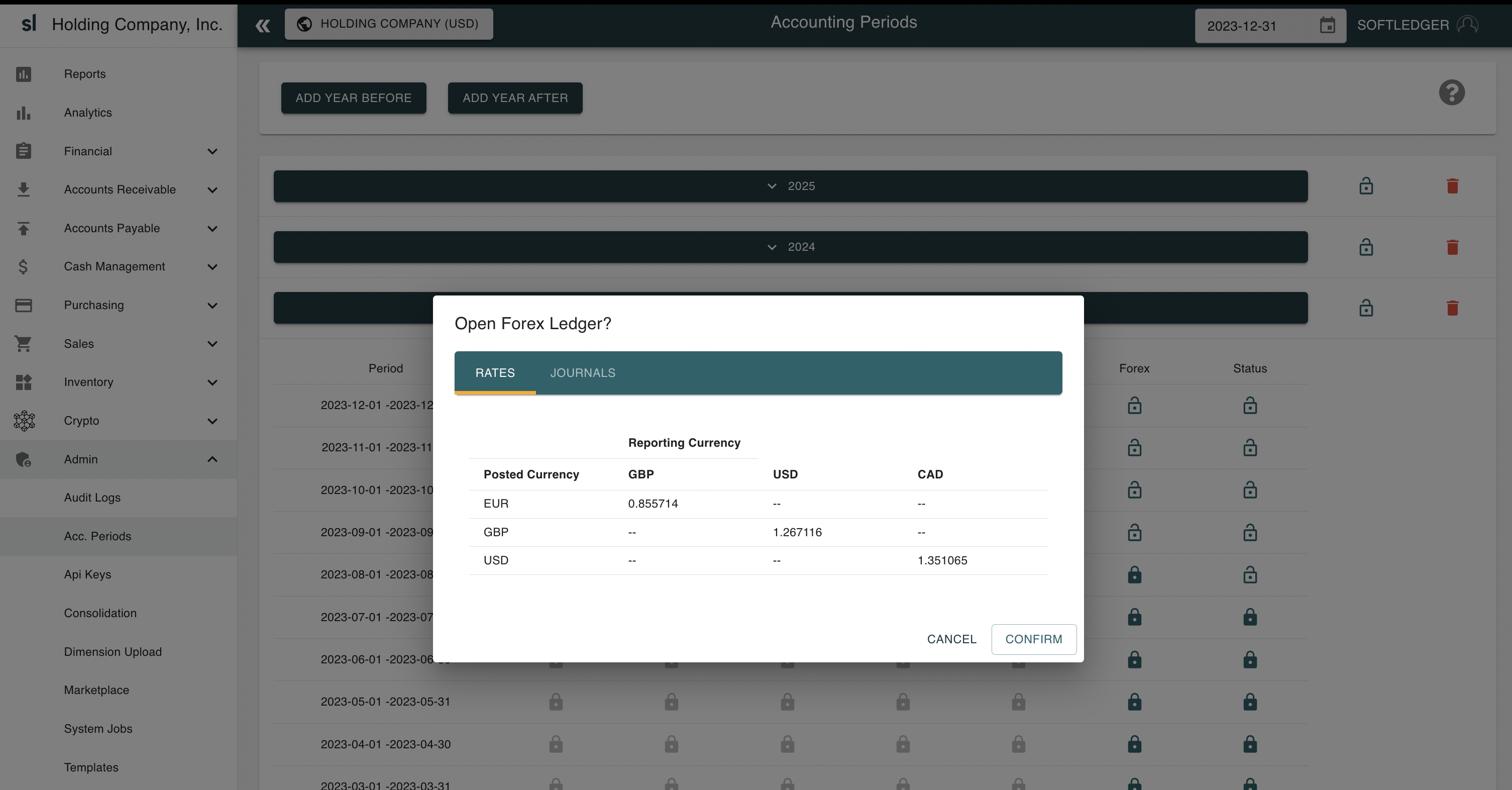Click the sl logo in the header

click(x=29, y=24)
